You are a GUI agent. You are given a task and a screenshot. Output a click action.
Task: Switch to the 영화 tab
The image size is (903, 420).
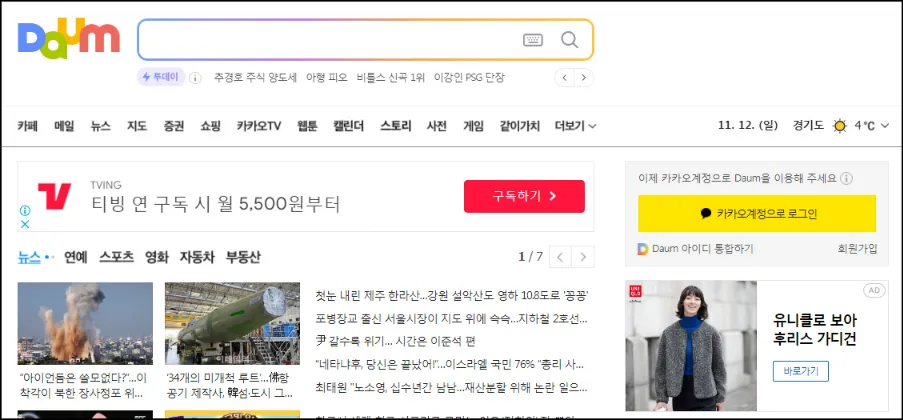(157, 257)
